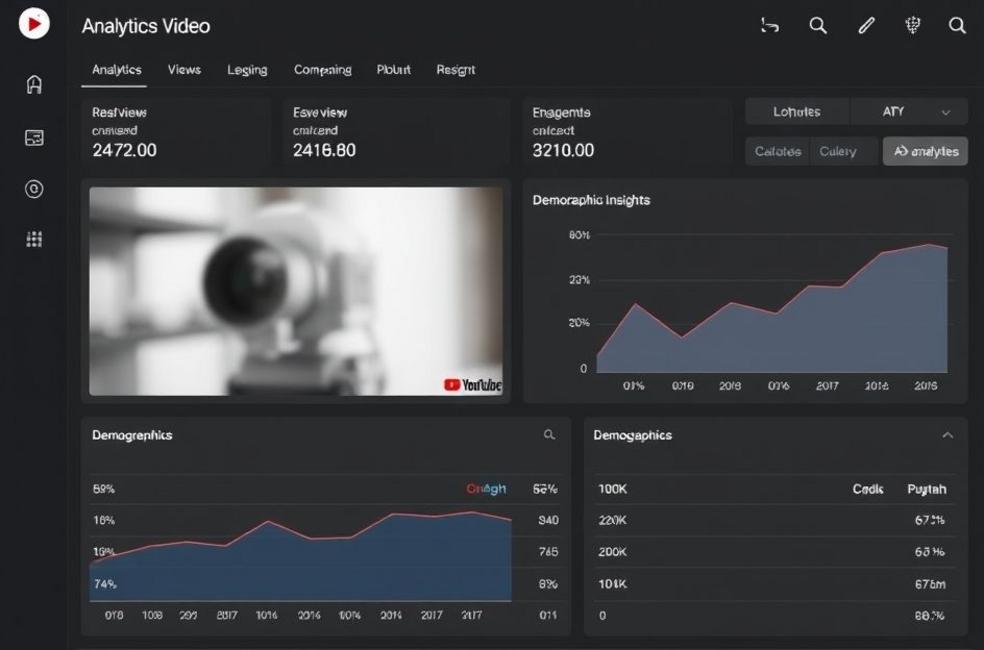Select the circular target icon in the sidebar
This screenshot has width=984, height=650.
[34, 189]
